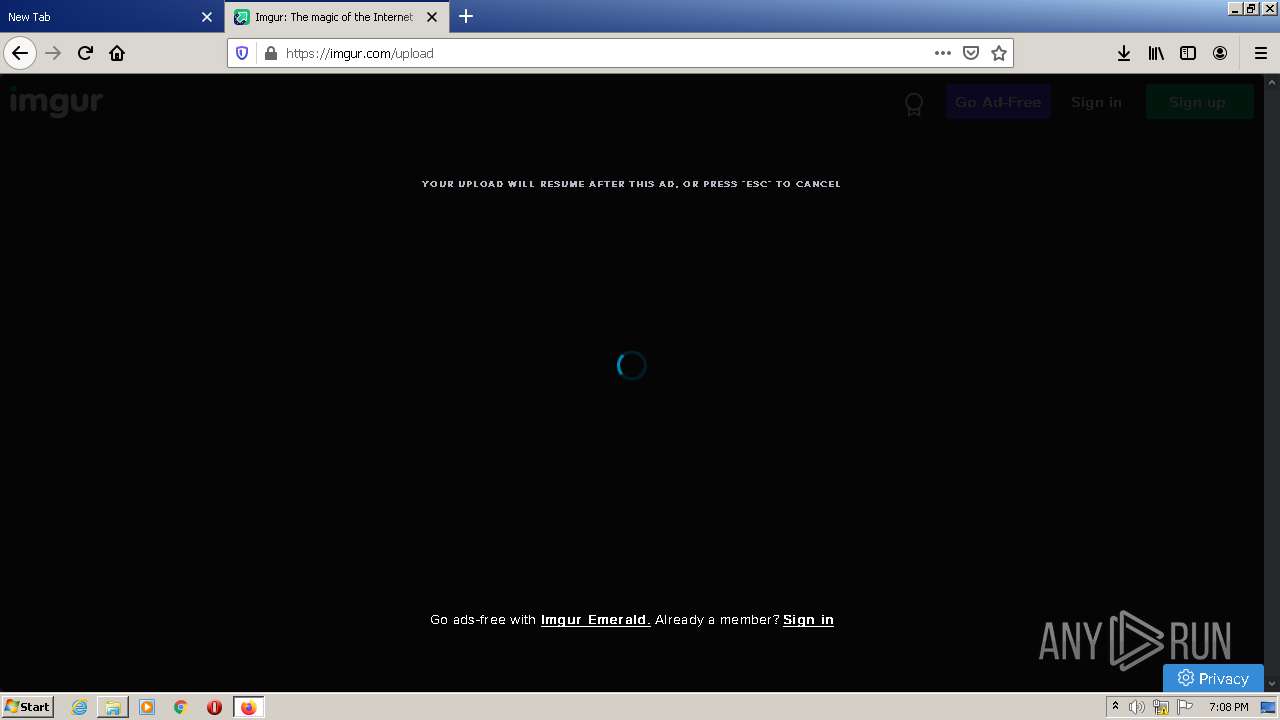The height and width of the screenshot is (720, 1280).
Task: Open the Firefox account menu
Action: 1220,53
